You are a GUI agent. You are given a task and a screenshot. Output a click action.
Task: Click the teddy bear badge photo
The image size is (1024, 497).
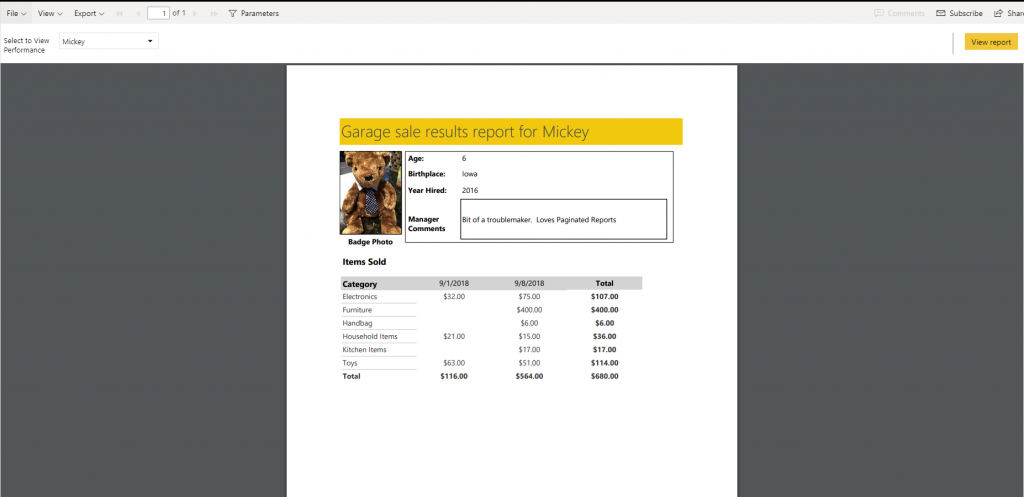point(370,193)
